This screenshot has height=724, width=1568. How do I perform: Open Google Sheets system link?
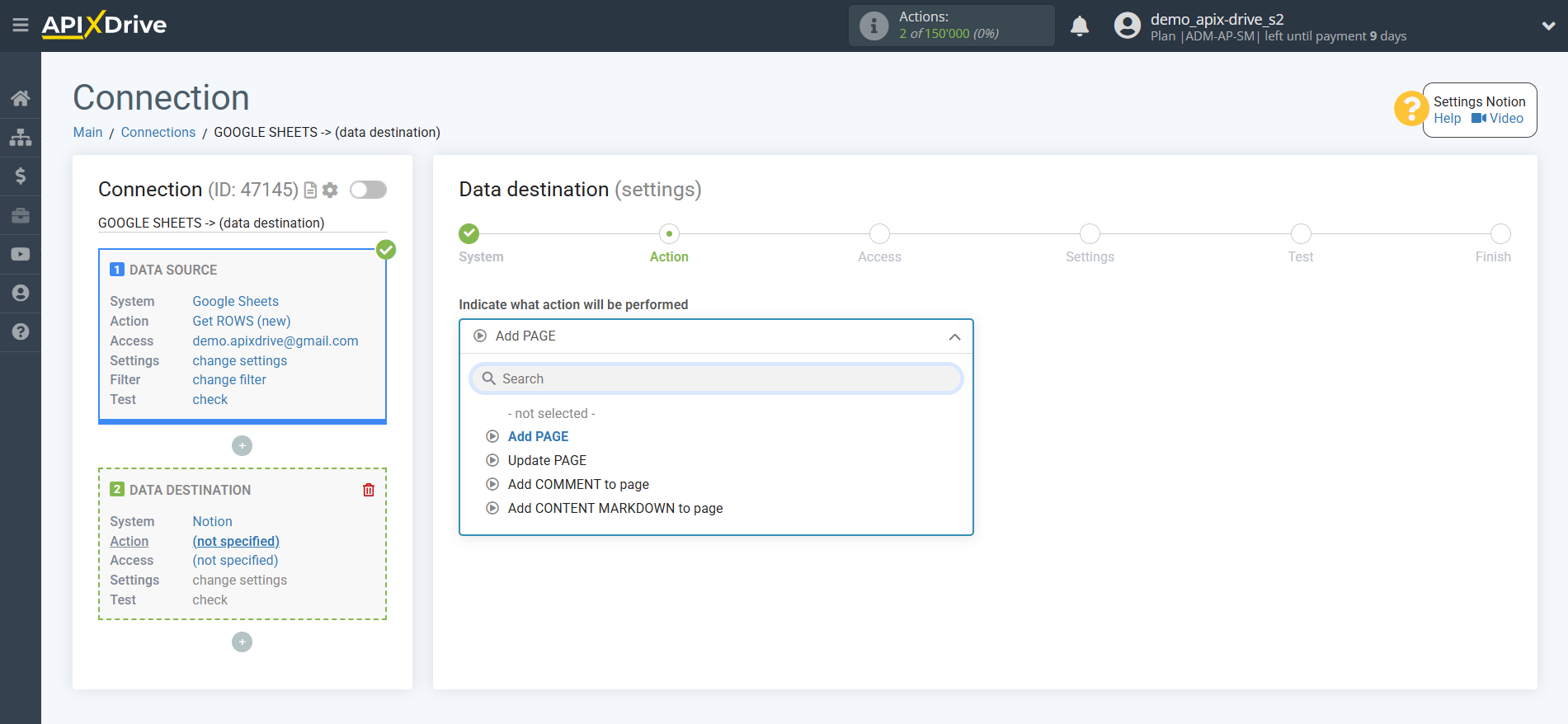[236, 302]
